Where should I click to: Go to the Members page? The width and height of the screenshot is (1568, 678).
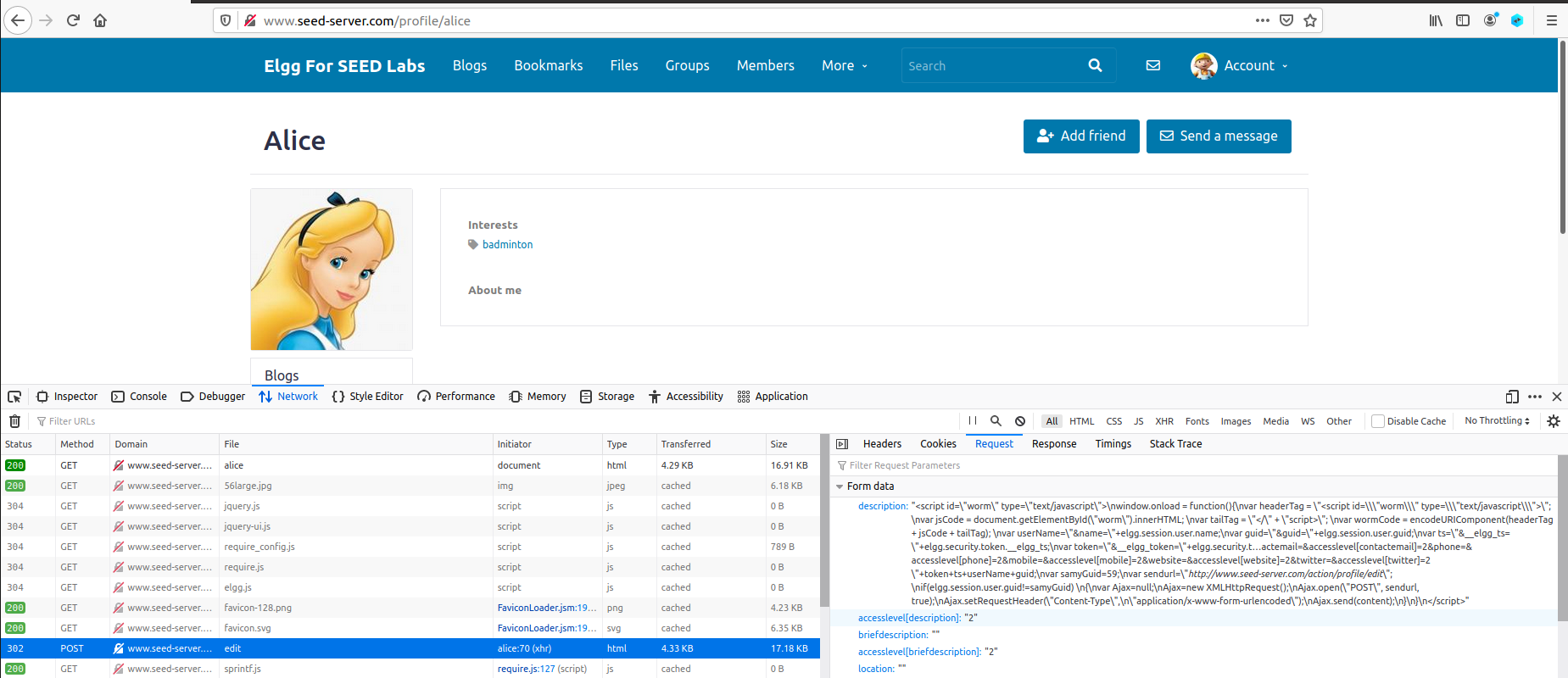766,65
